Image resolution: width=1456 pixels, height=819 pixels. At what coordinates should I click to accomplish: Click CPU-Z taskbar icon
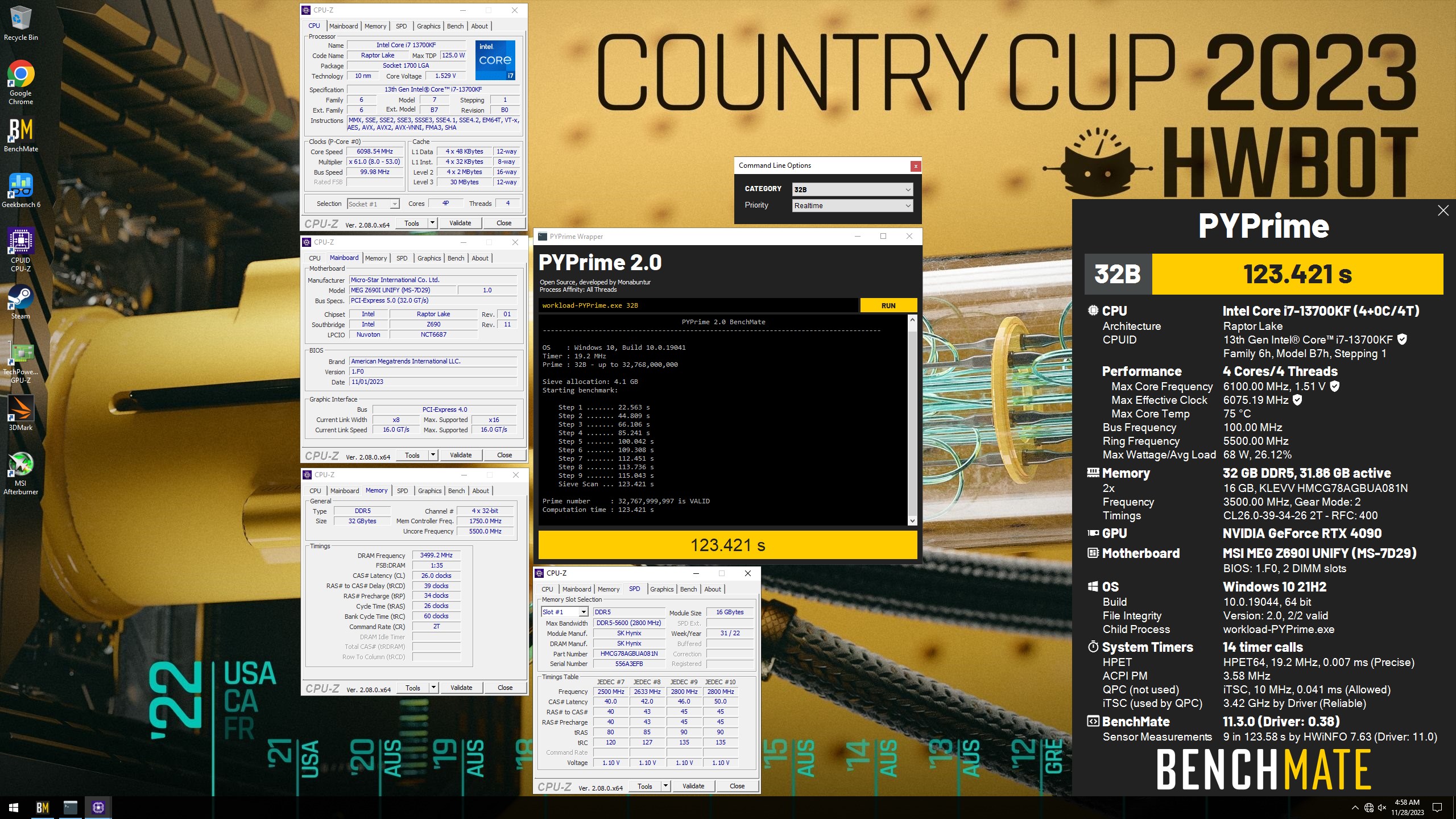(x=98, y=807)
